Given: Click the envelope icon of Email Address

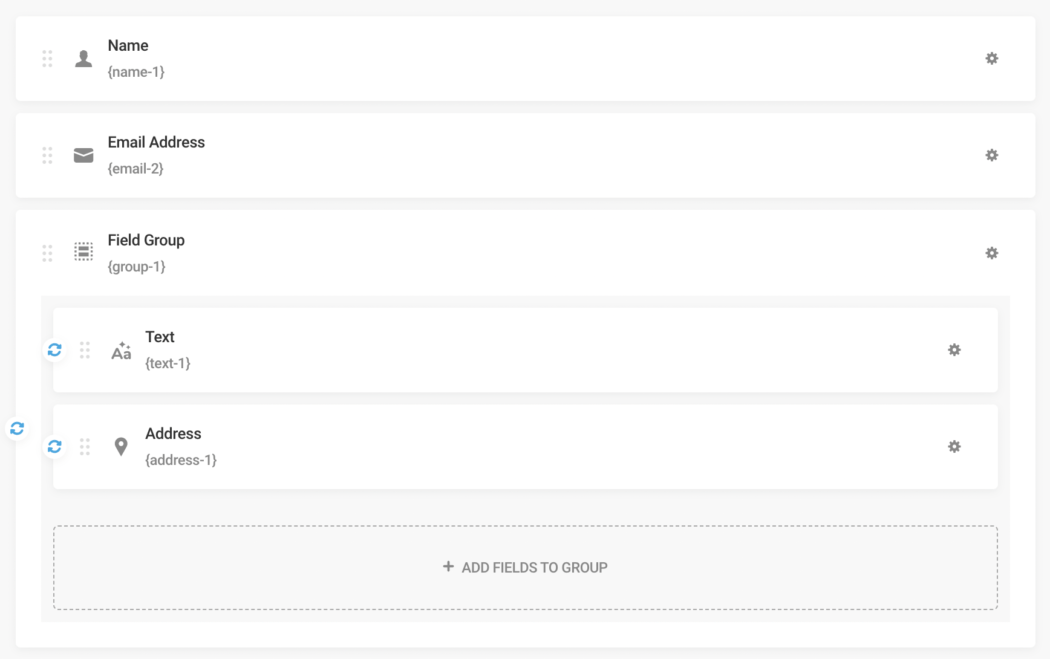Looking at the screenshot, I should click(x=84, y=156).
